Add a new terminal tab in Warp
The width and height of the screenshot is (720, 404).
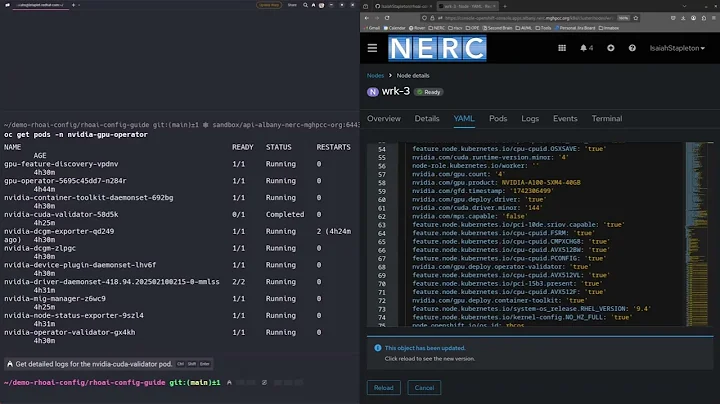tap(73, 5)
